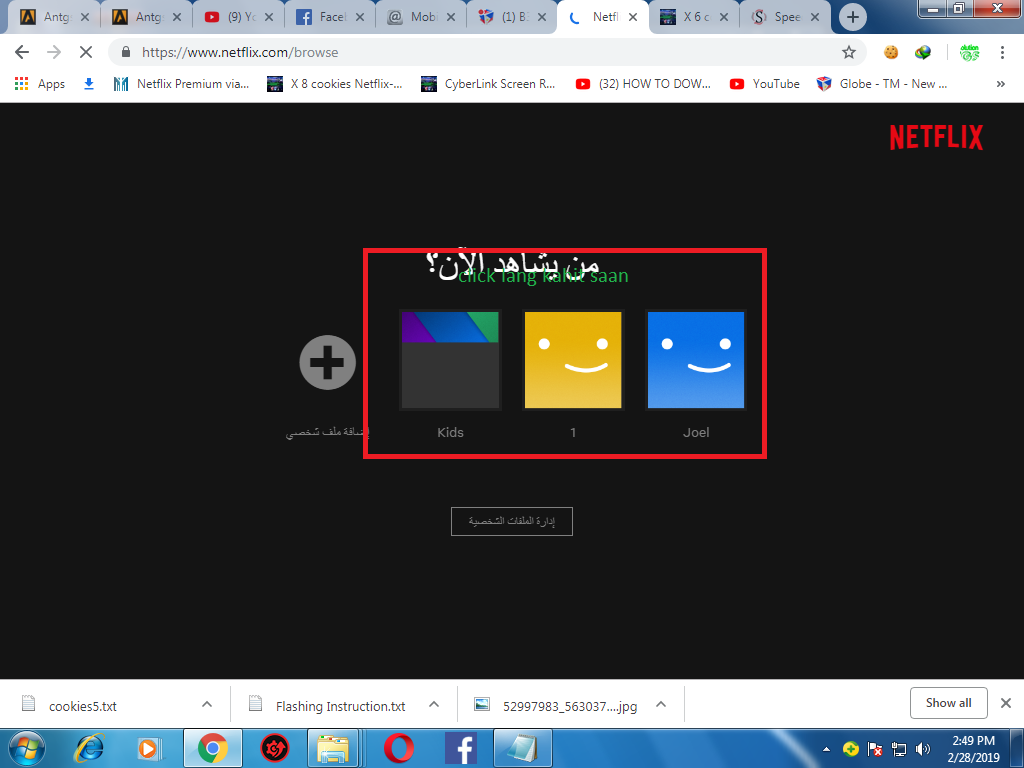Click the blue download arrow bookmark
Viewport: 1024px width, 768px height.
[x=89, y=84]
